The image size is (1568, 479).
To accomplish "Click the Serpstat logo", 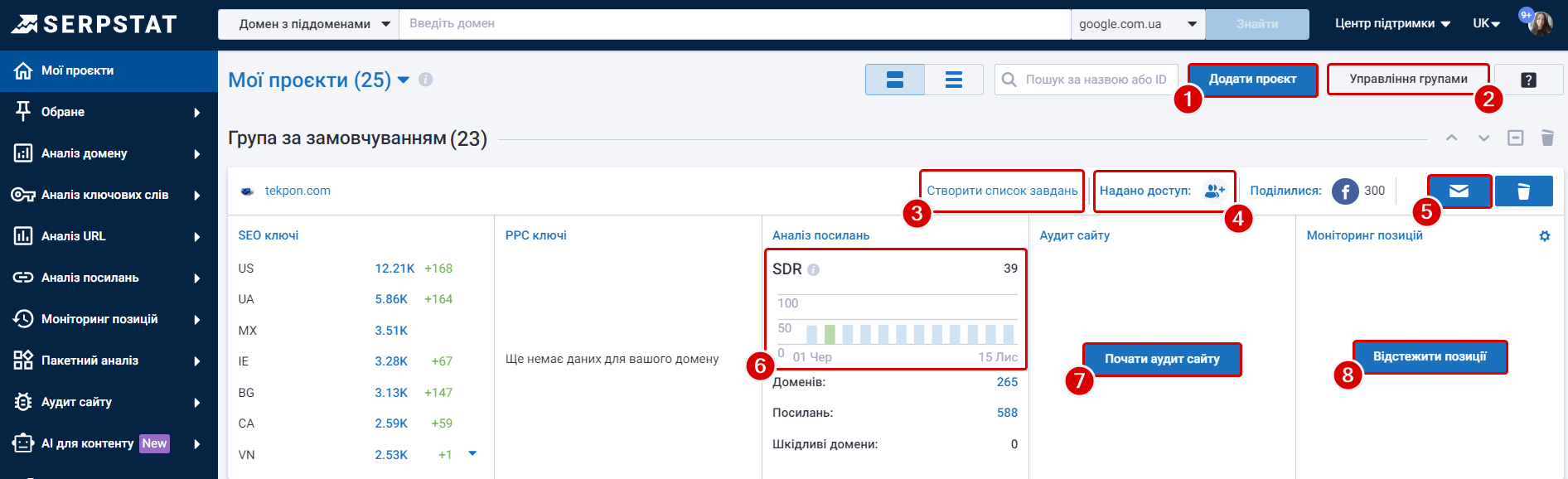I will click(94, 24).
